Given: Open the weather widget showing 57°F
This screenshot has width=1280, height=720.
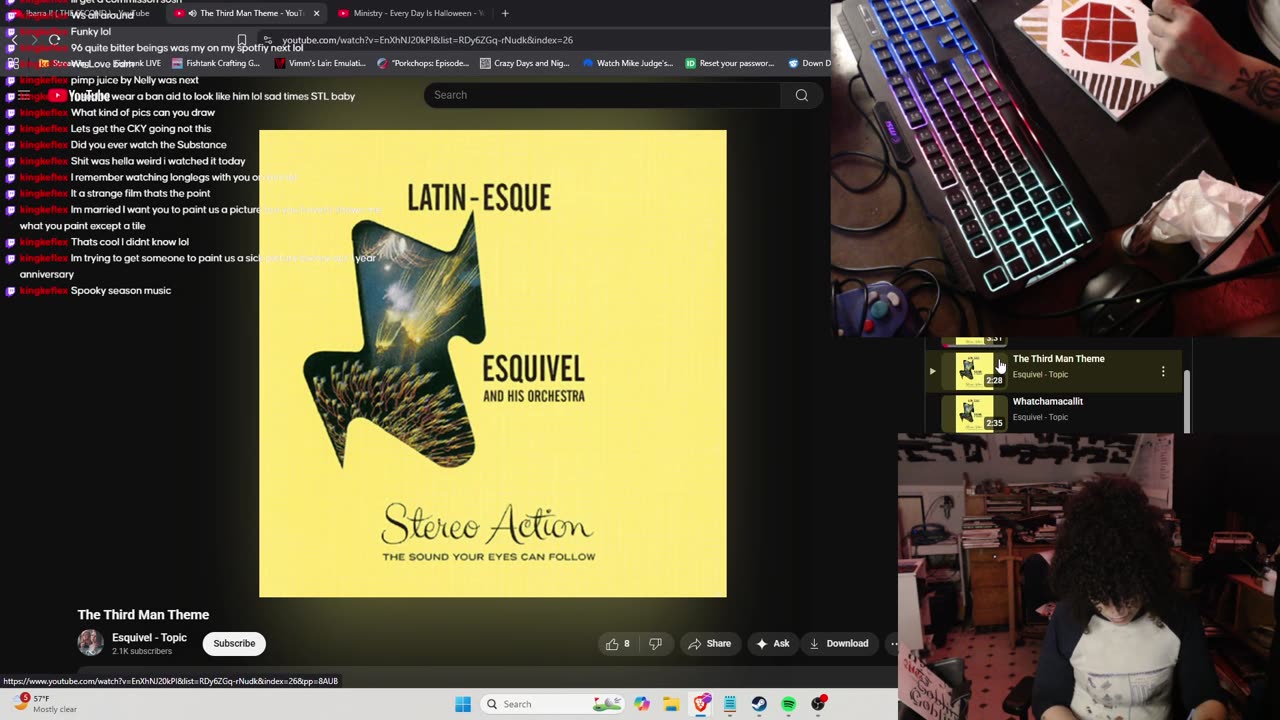Looking at the screenshot, I should [x=45, y=704].
